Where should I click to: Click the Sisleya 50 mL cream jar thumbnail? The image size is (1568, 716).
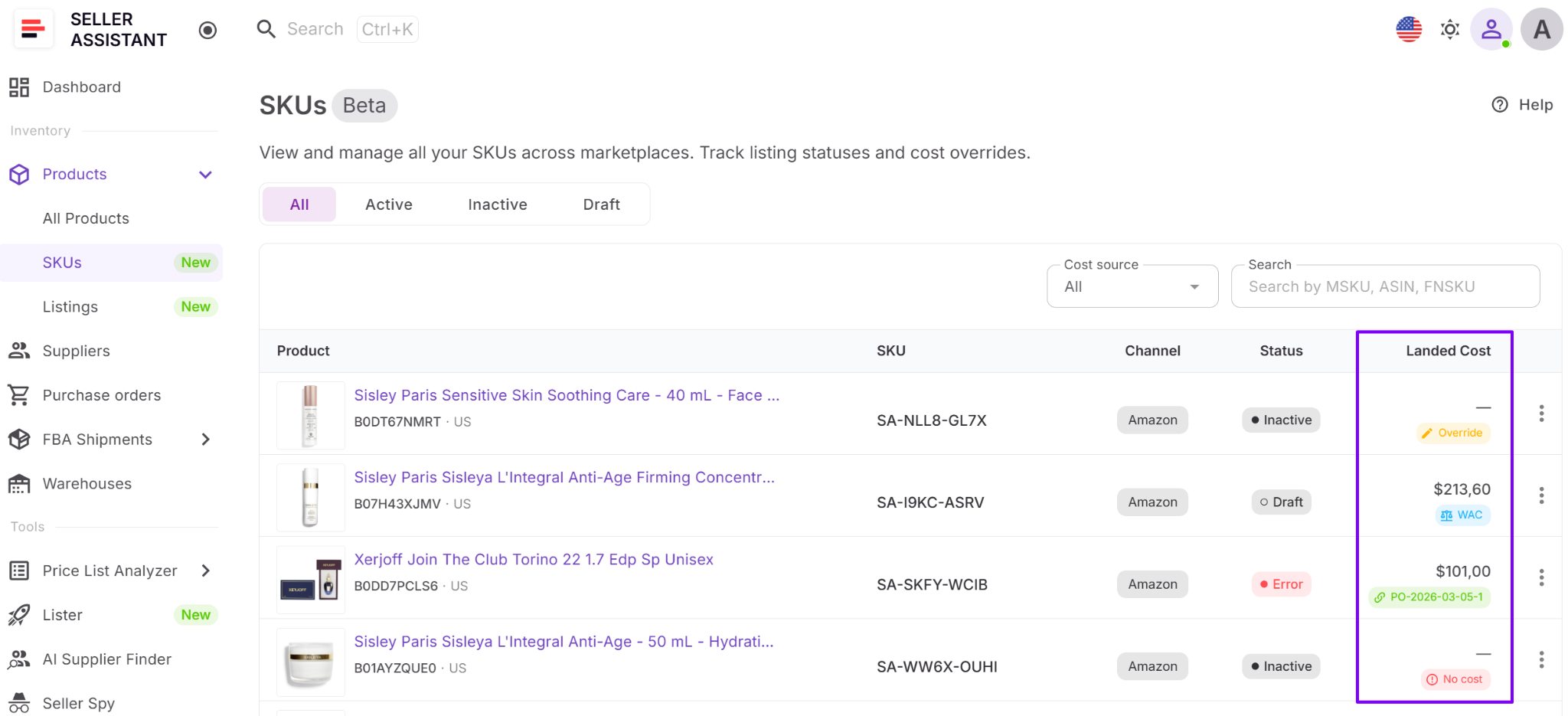(x=310, y=662)
